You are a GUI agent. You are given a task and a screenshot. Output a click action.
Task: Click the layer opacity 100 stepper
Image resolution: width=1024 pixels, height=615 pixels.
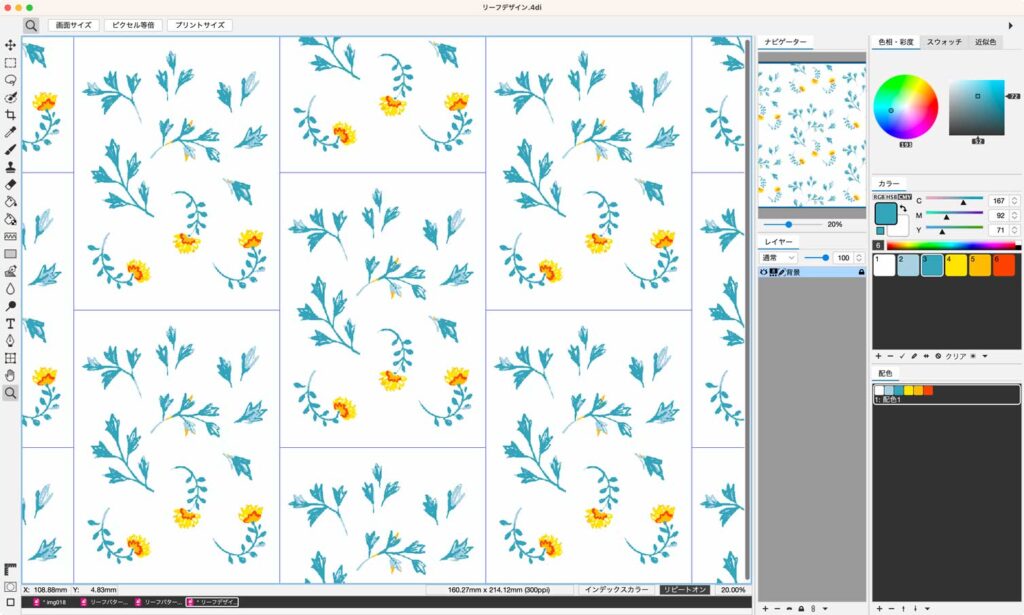[x=859, y=258]
